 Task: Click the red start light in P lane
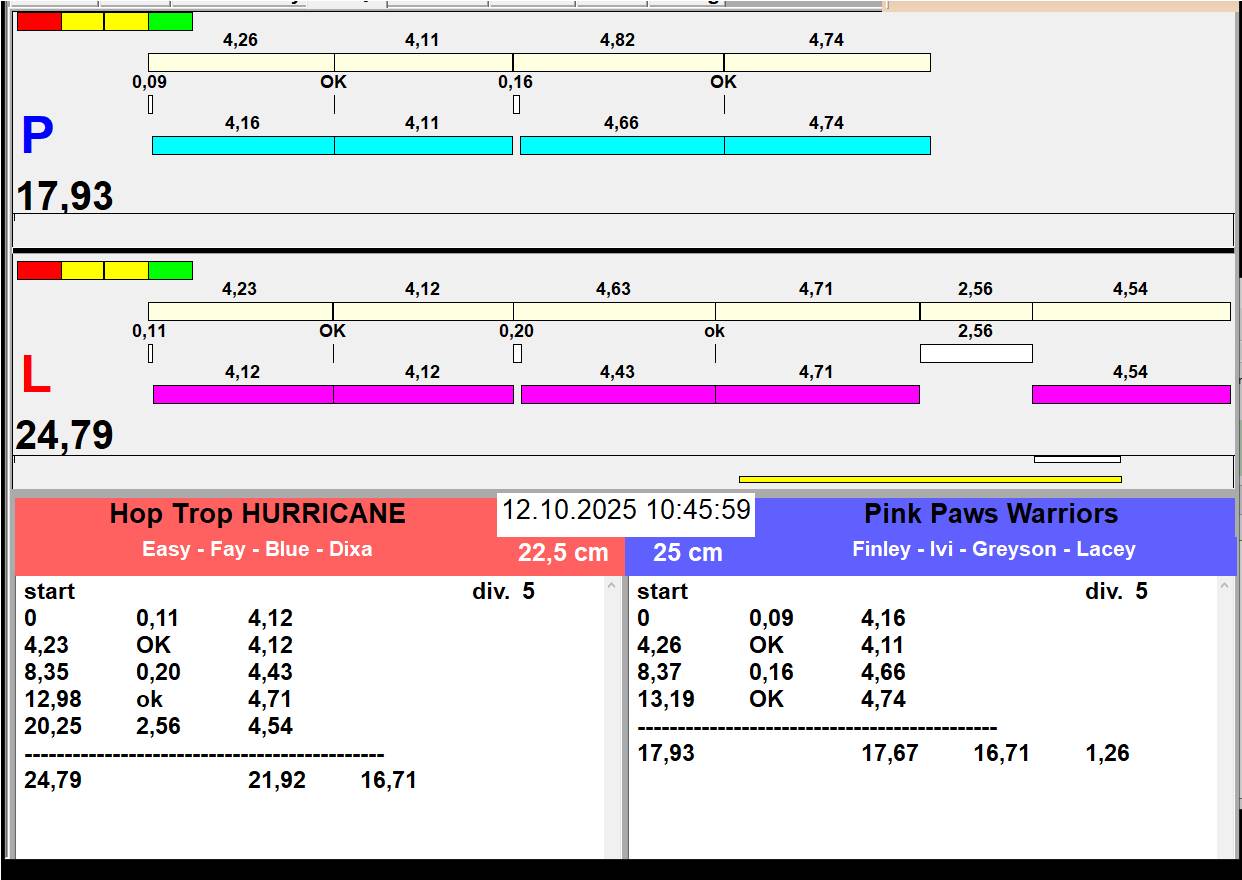[x=39, y=22]
